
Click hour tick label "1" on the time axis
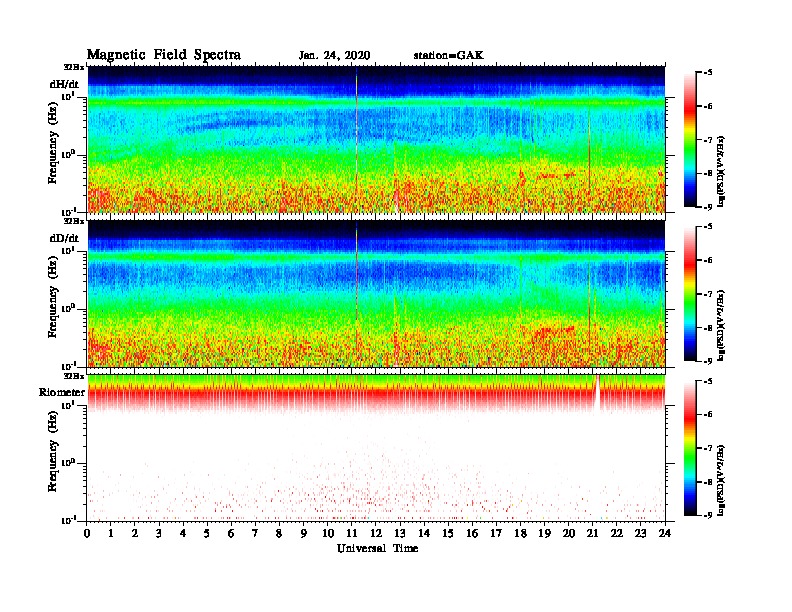pyautogui.click(x=111, y=533)
